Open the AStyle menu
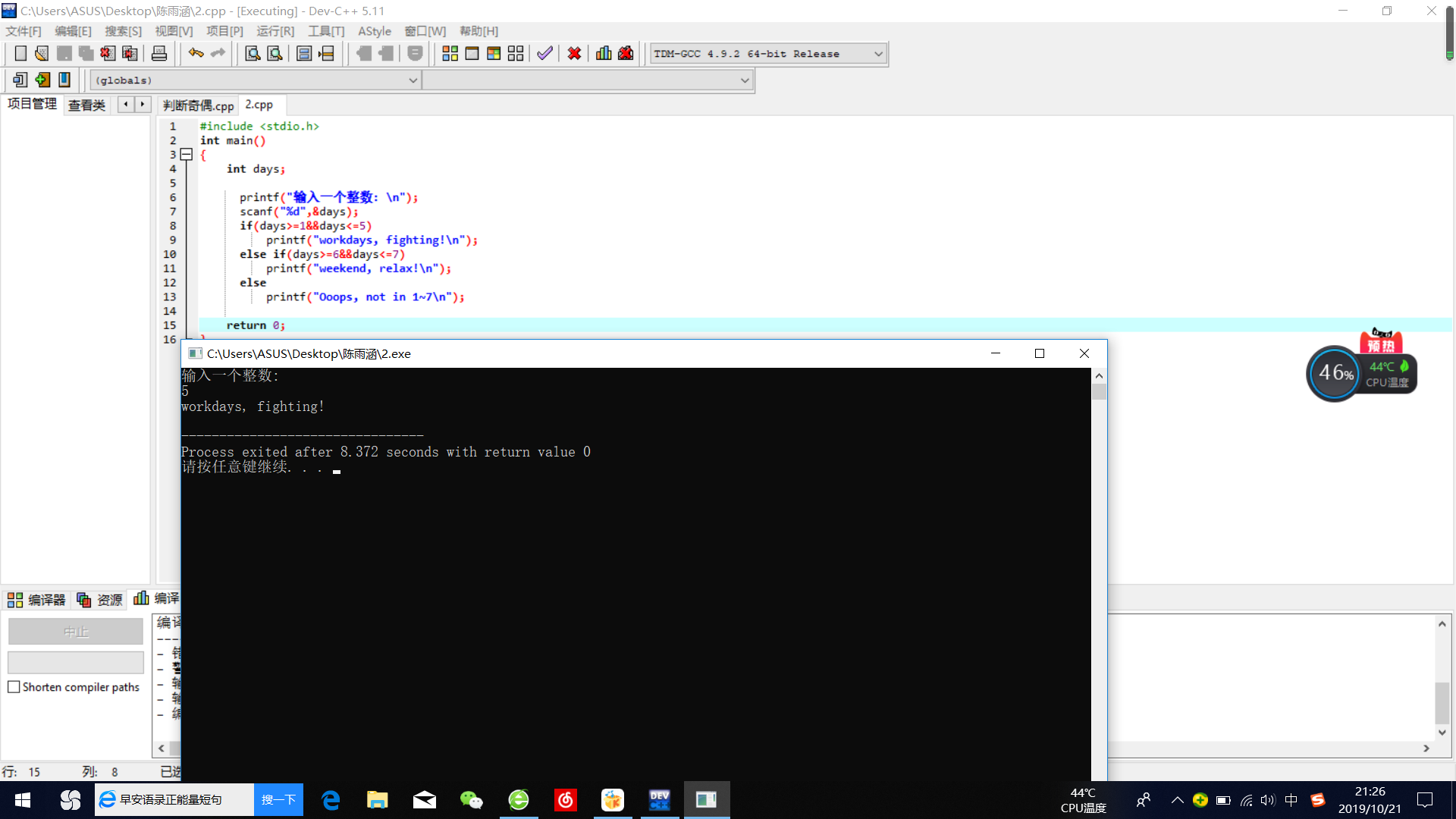1456x819 pixels. click(x=375, y=31)
